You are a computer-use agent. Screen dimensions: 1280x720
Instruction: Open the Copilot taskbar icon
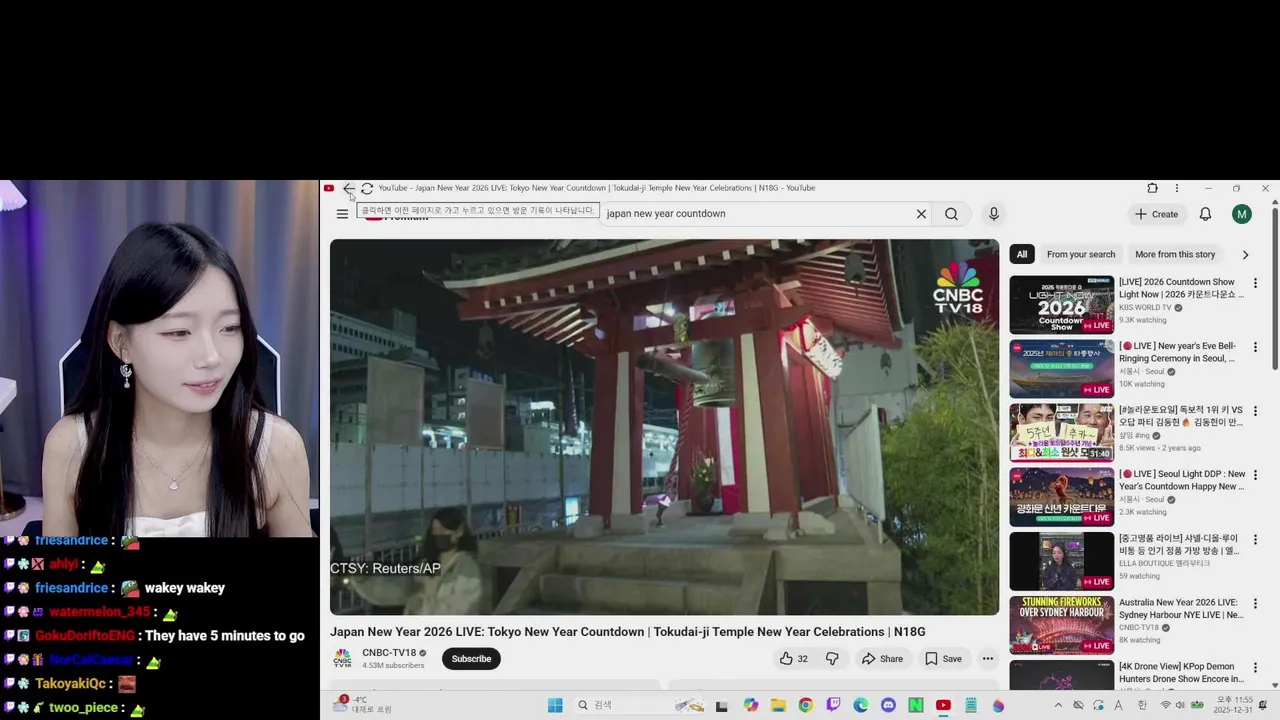(750, 705)
